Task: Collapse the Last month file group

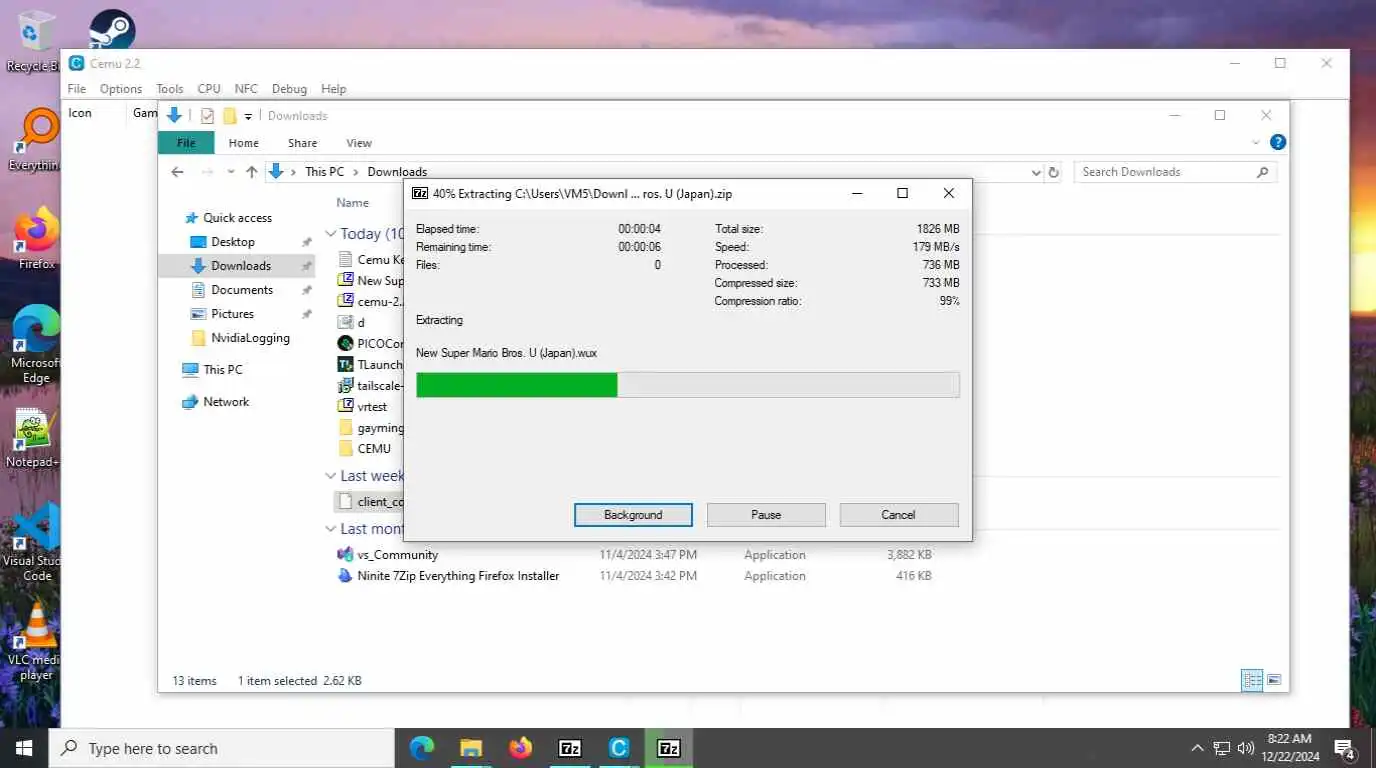Action: click(331, 529)
